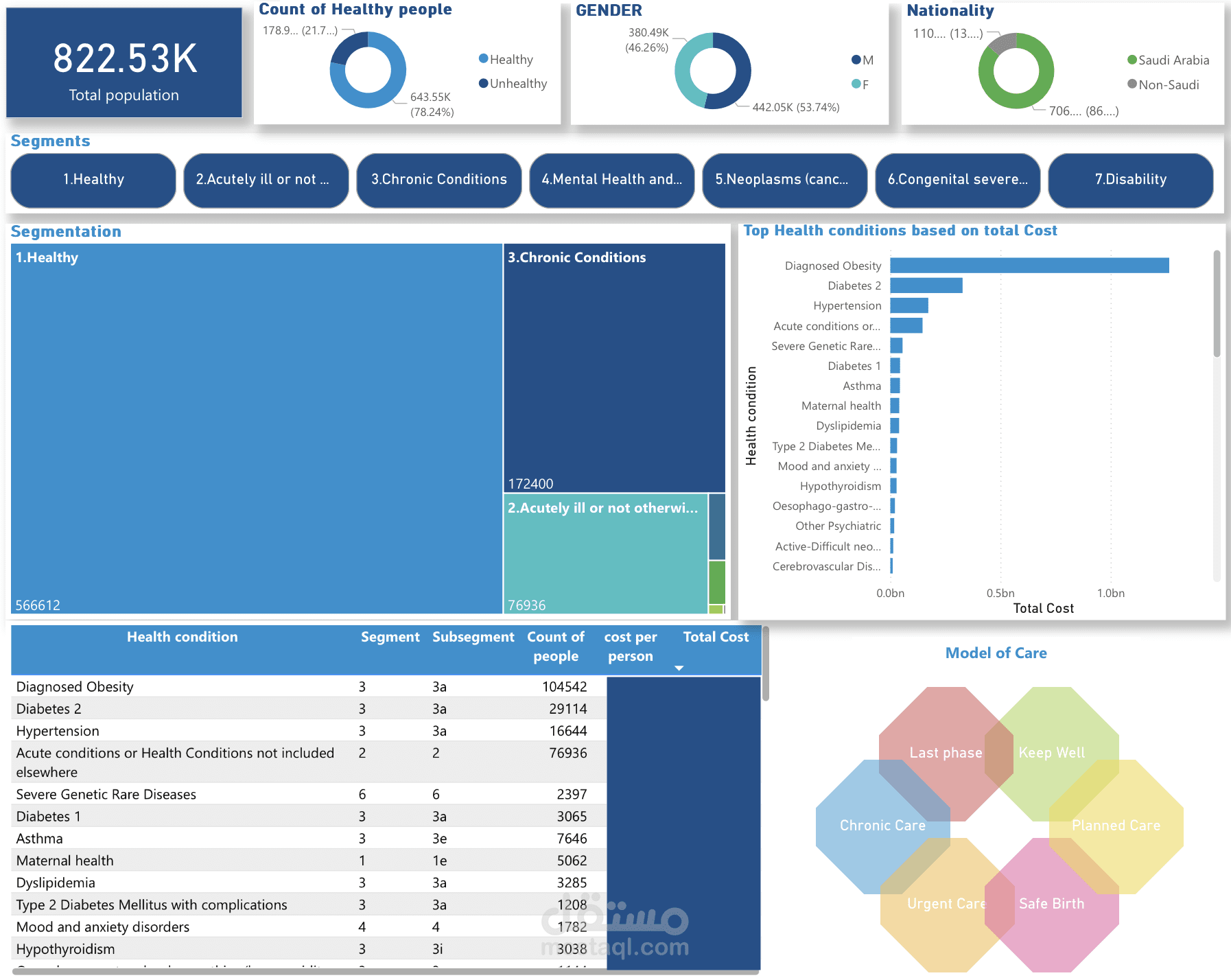Click the 643.55K (78.24%) data label
Screen dimensions: 1231x980
click(x=432, y=104)
